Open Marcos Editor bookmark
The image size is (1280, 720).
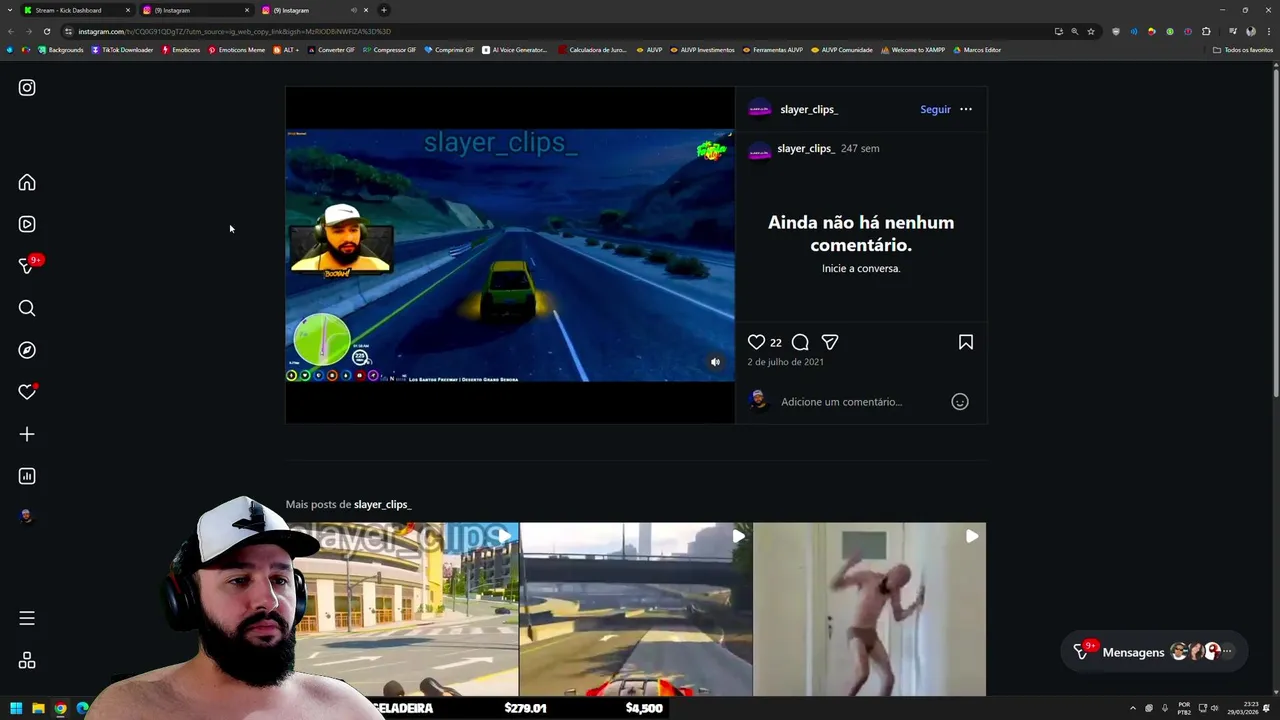[x=977, y=50]
